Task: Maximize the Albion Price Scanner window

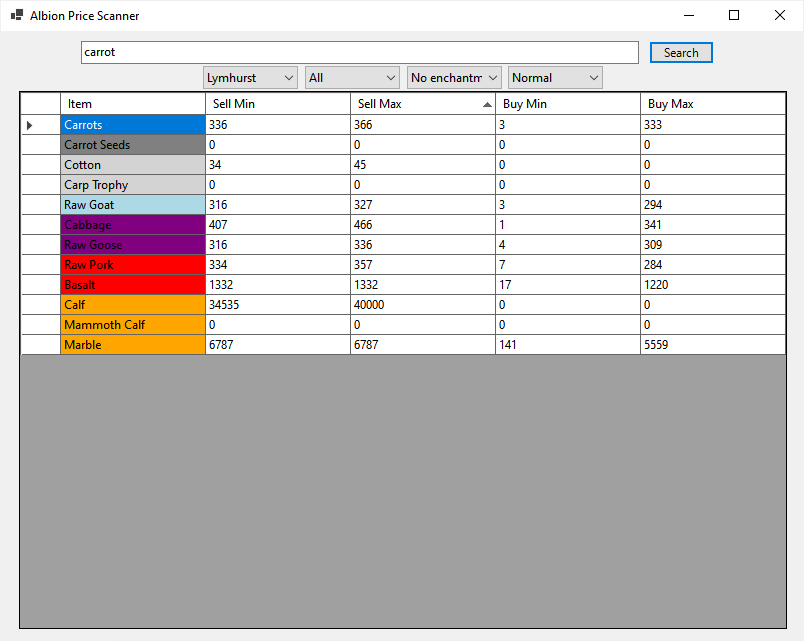Action: (734, 15)
